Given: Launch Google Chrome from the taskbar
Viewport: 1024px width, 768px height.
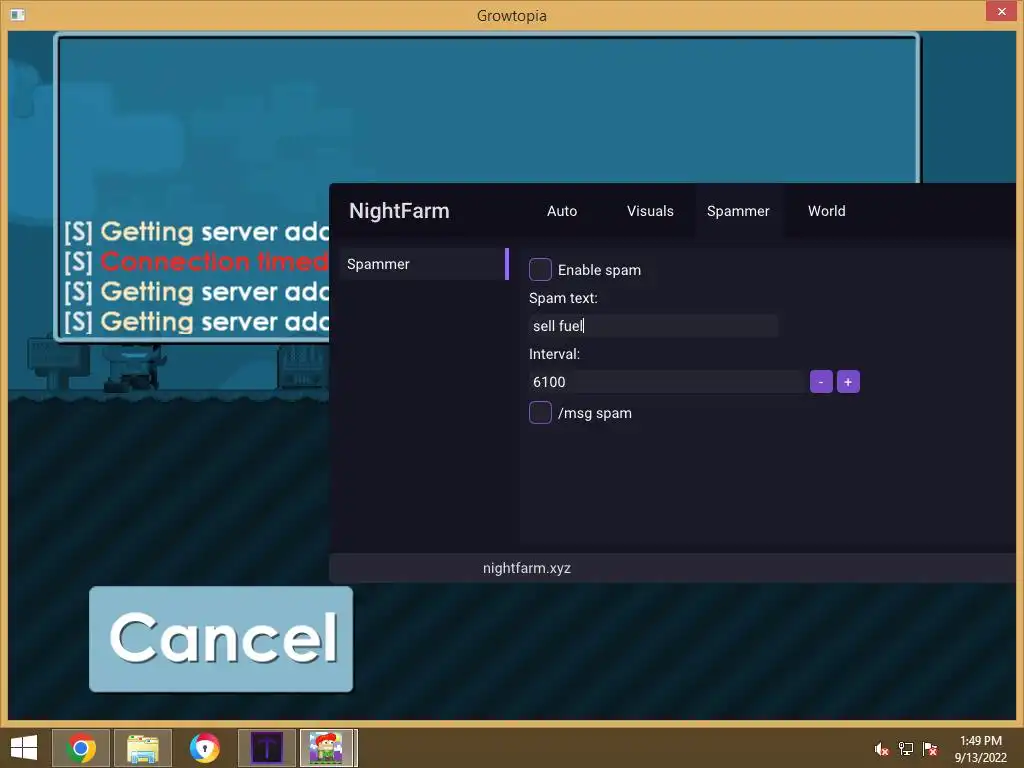Looking at the screenshot, I should click(80, 748).
